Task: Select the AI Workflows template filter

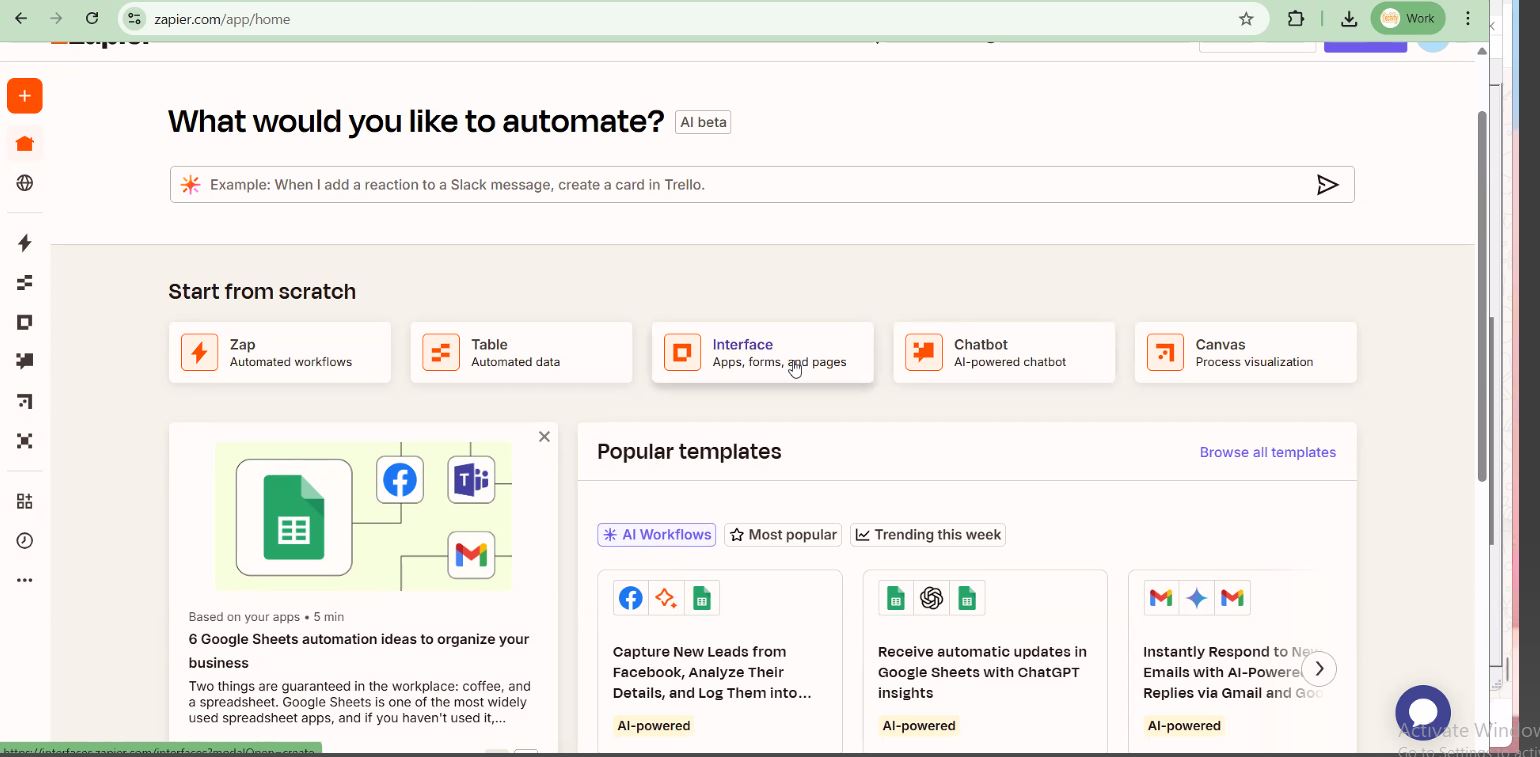Action: click(x=657, y=535)
